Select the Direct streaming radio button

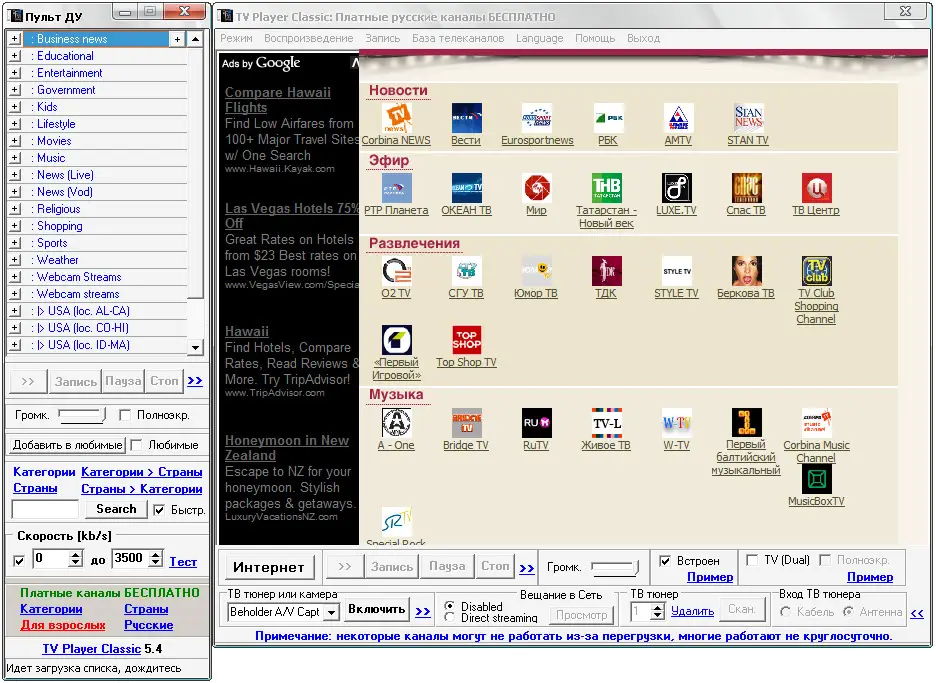tap(450, 618)
